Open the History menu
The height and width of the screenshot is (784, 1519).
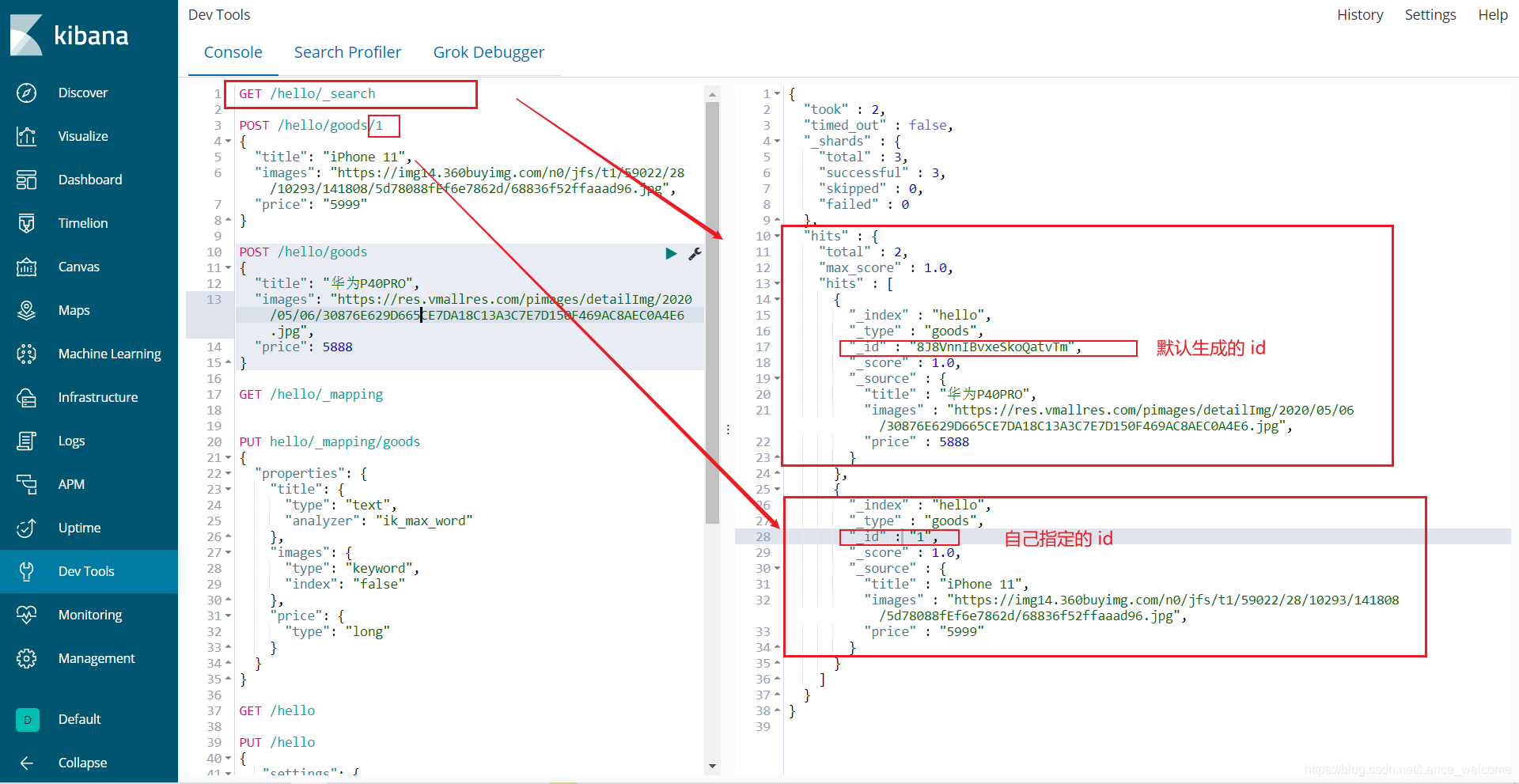tap(1359, 14)
